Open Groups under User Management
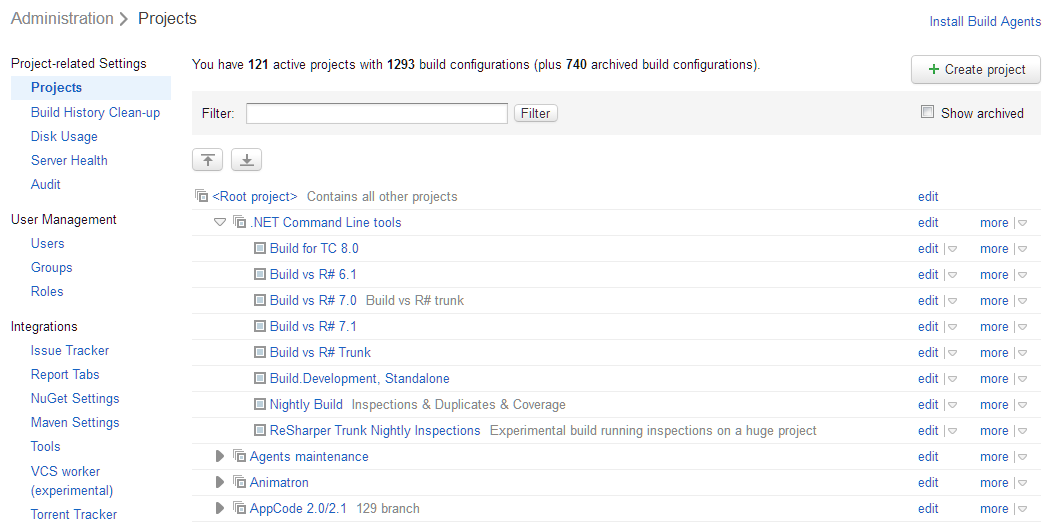The width and height of the screenshot is (1052, 523). 52,268
